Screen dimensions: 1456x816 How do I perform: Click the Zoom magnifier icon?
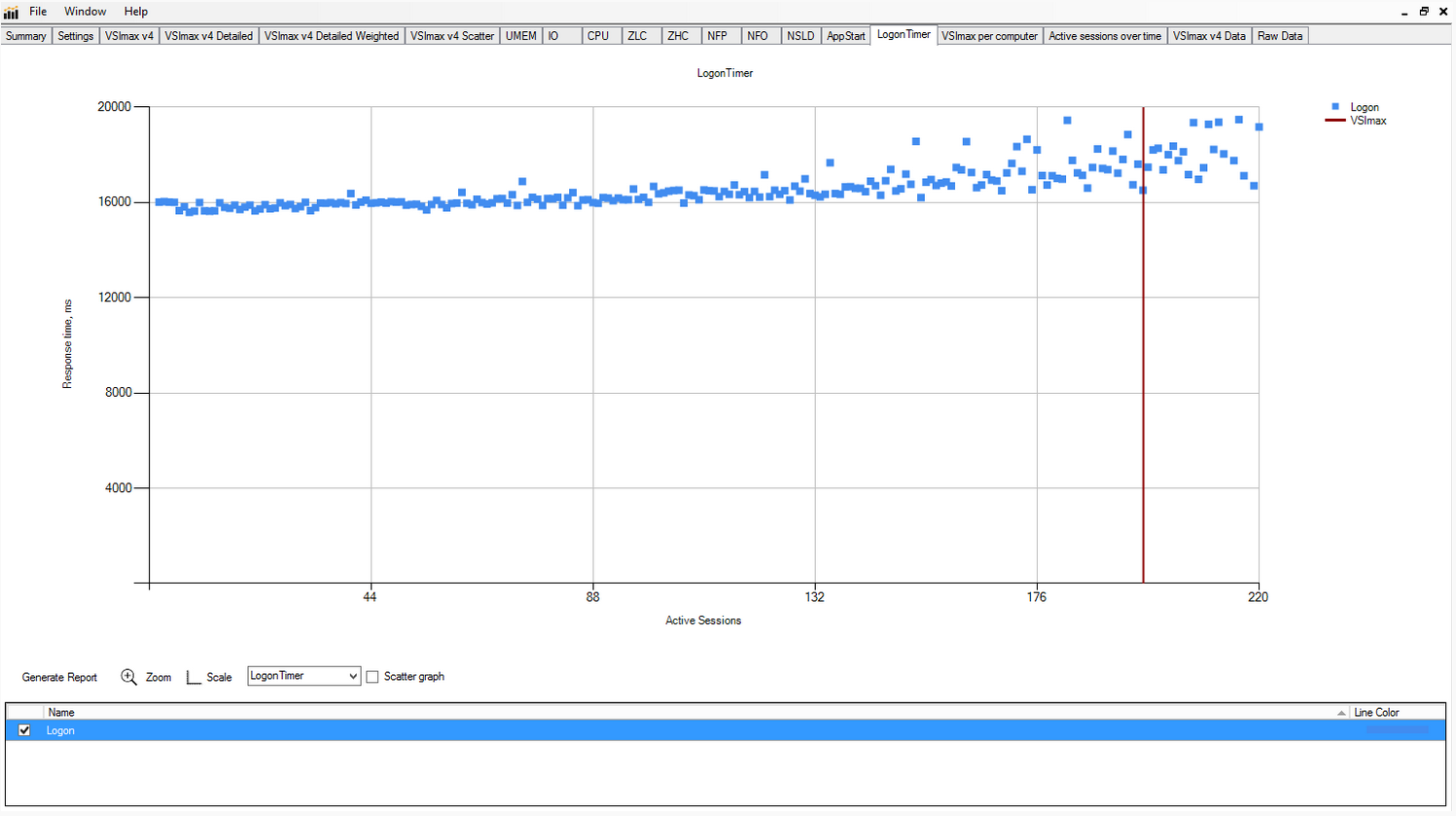(128, 677)
